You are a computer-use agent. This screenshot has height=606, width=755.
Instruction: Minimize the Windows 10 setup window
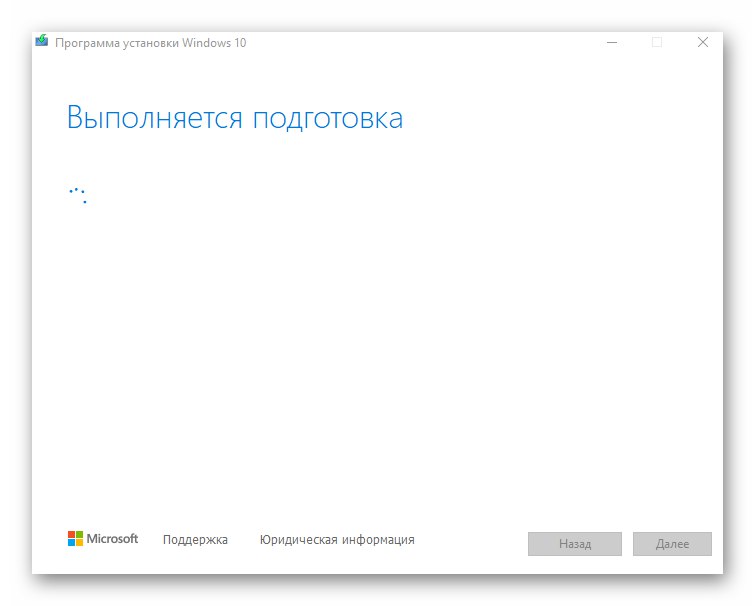pyautogui.click(x=612, y=42)
